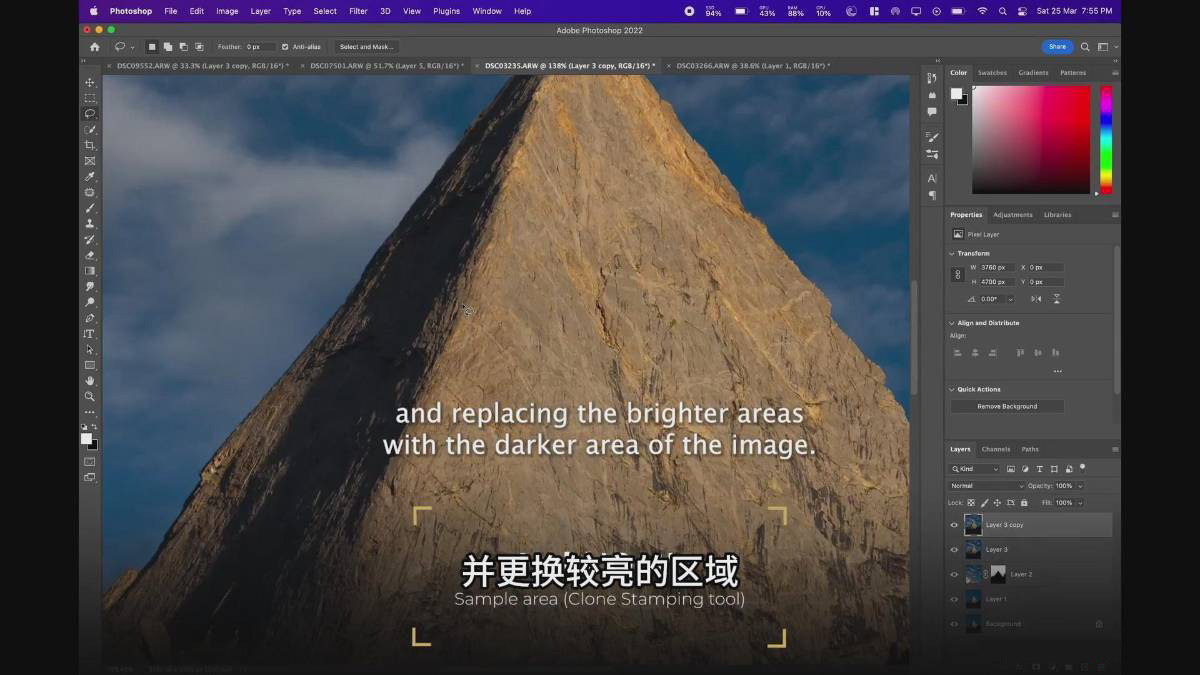Click the Remove Background button
Screen dimensions: 1200x675
pos(1007,407)
